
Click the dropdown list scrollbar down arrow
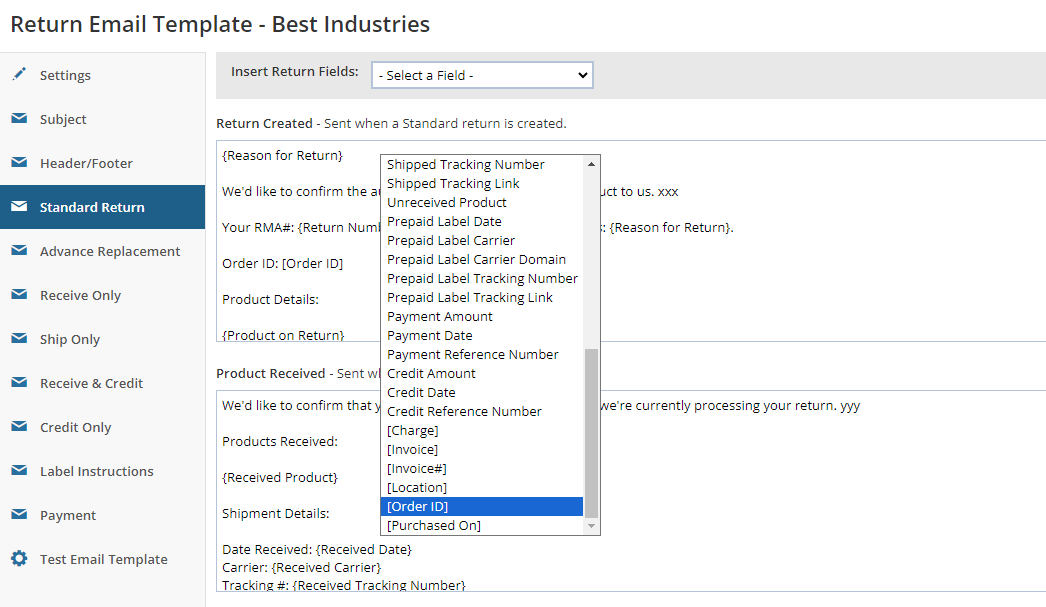(x=592, y=526)
